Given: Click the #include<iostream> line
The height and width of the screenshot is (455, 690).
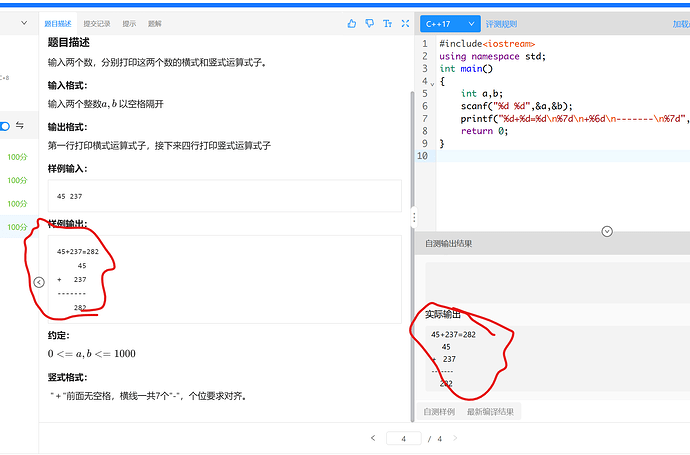Looking at the screenshot, I should pyautogui.click(x=487, y=44).
